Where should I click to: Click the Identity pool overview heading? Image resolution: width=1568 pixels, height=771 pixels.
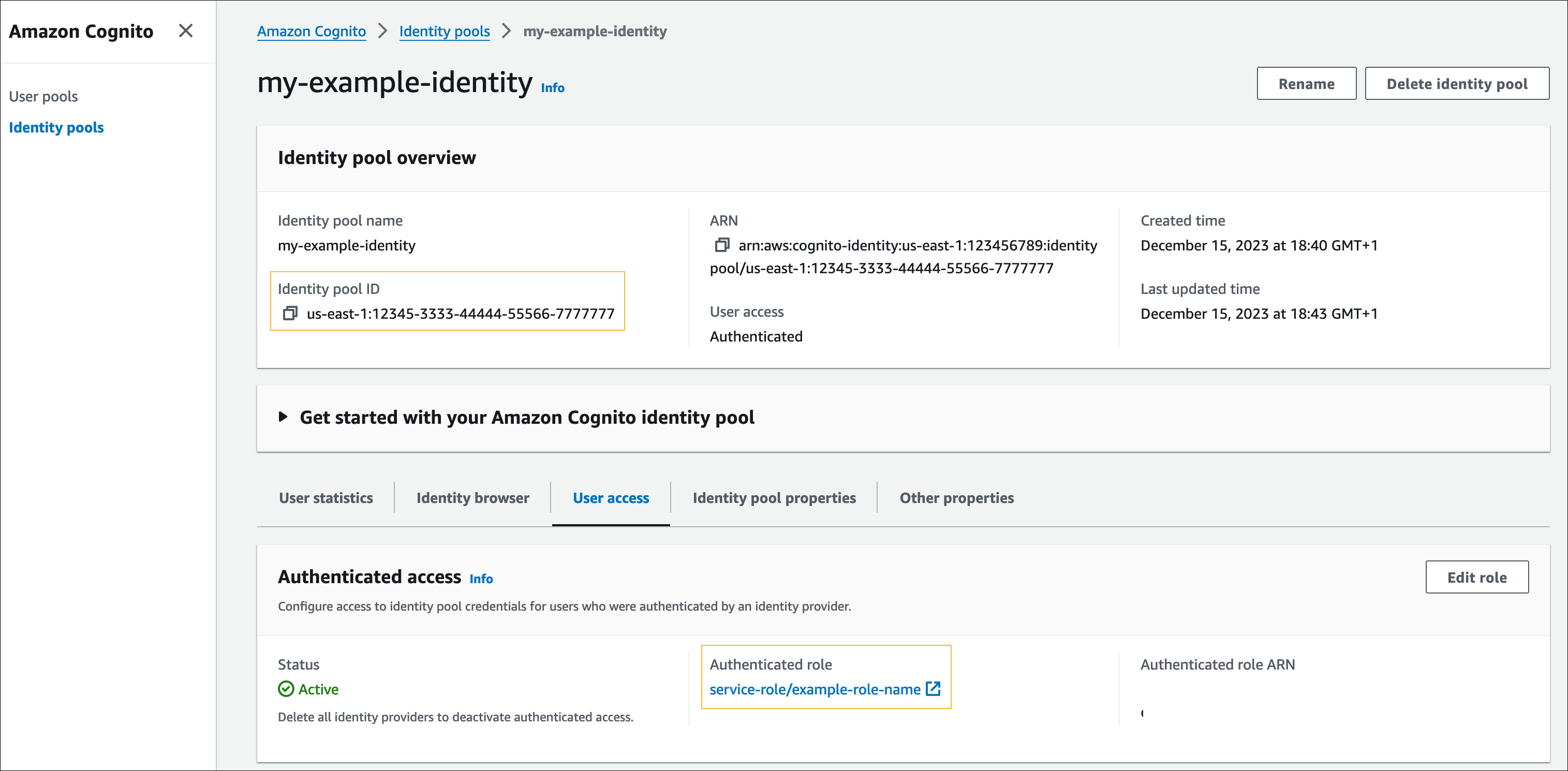pos(377,158)
